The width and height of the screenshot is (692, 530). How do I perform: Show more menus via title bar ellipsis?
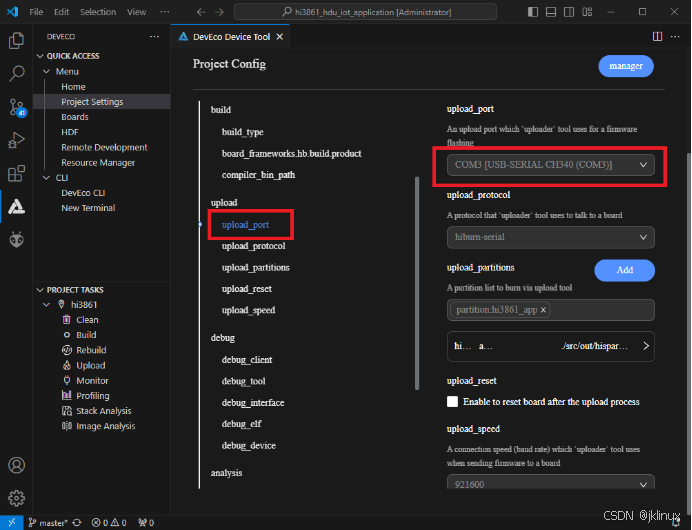pos(165,12)
